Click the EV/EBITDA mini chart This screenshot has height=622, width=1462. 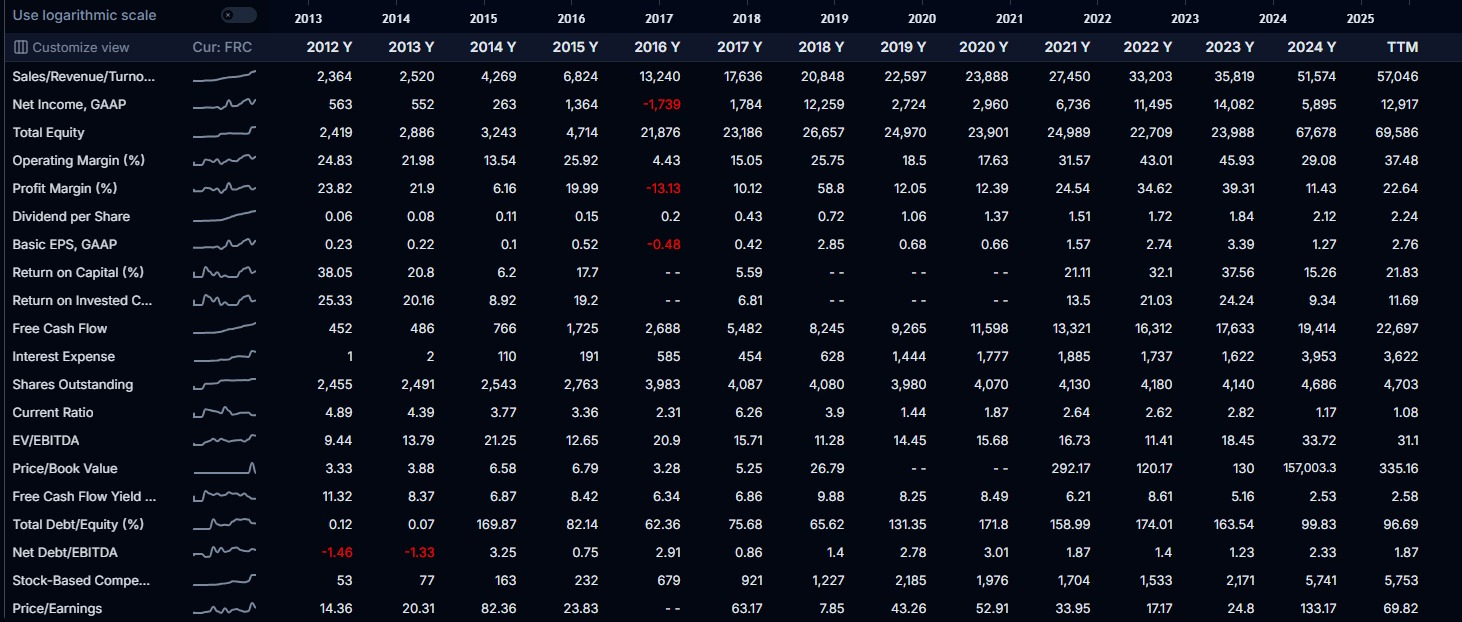(224, 440)
